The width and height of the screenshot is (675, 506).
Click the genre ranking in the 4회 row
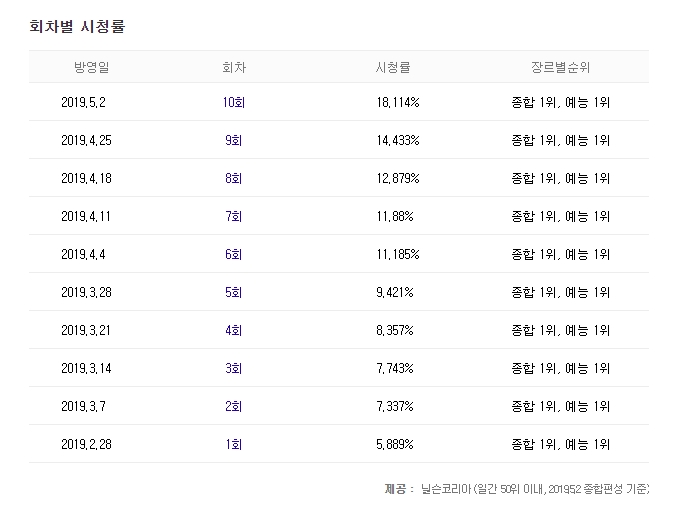pos(560,330)
